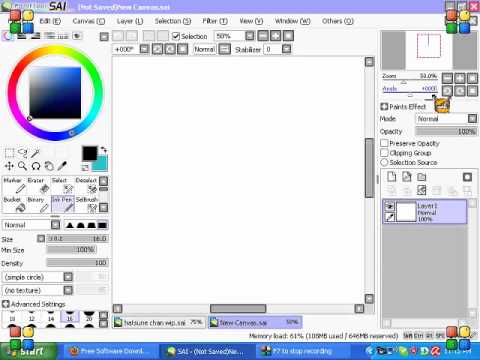Select the Eyedropper color picker tool
This screenshot has width=480, height=360.
[62, 166]
